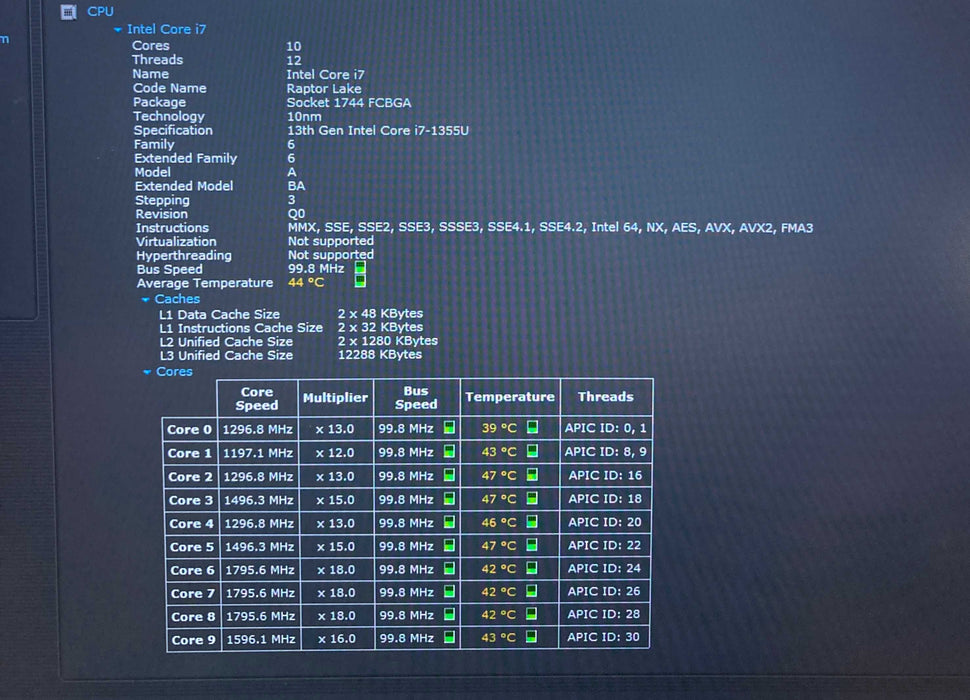Collapse the Intel Core i7 tree node
The height and width of the screenshot is (700, 970).
pos(118,29)
